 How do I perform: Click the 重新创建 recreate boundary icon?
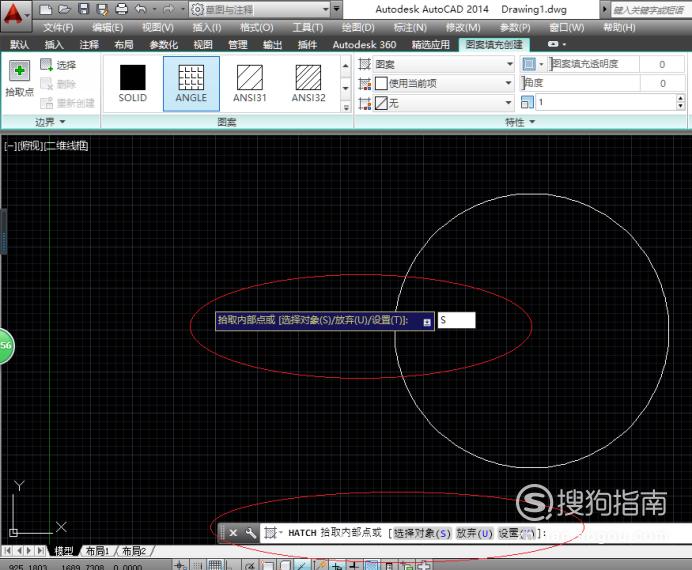tap(46, 103)
